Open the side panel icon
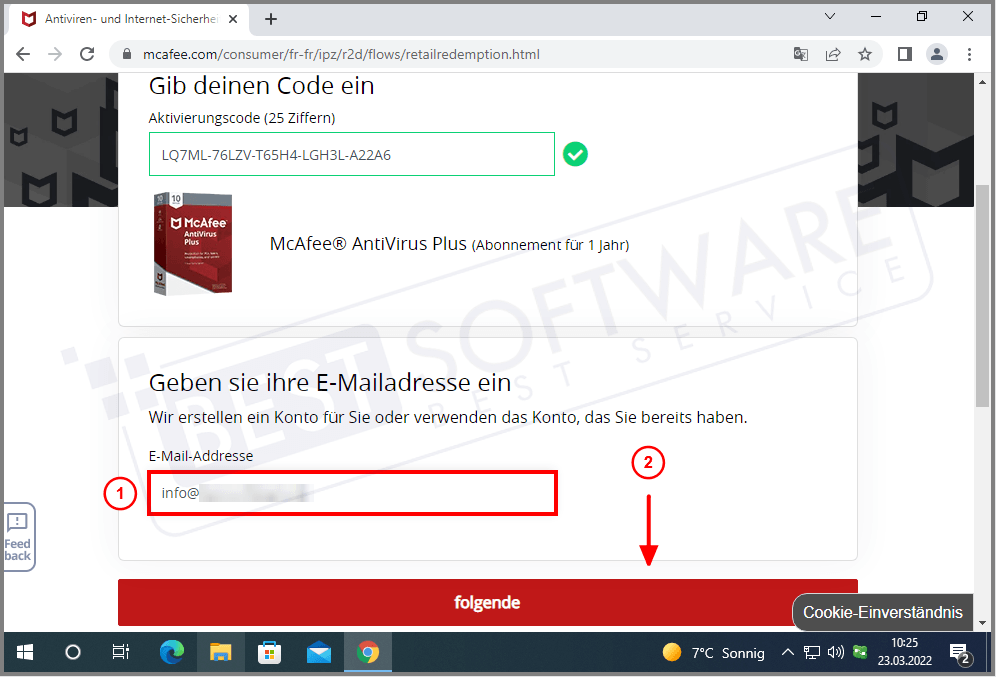Screen dimensions: 996x677 pos(904,54)
